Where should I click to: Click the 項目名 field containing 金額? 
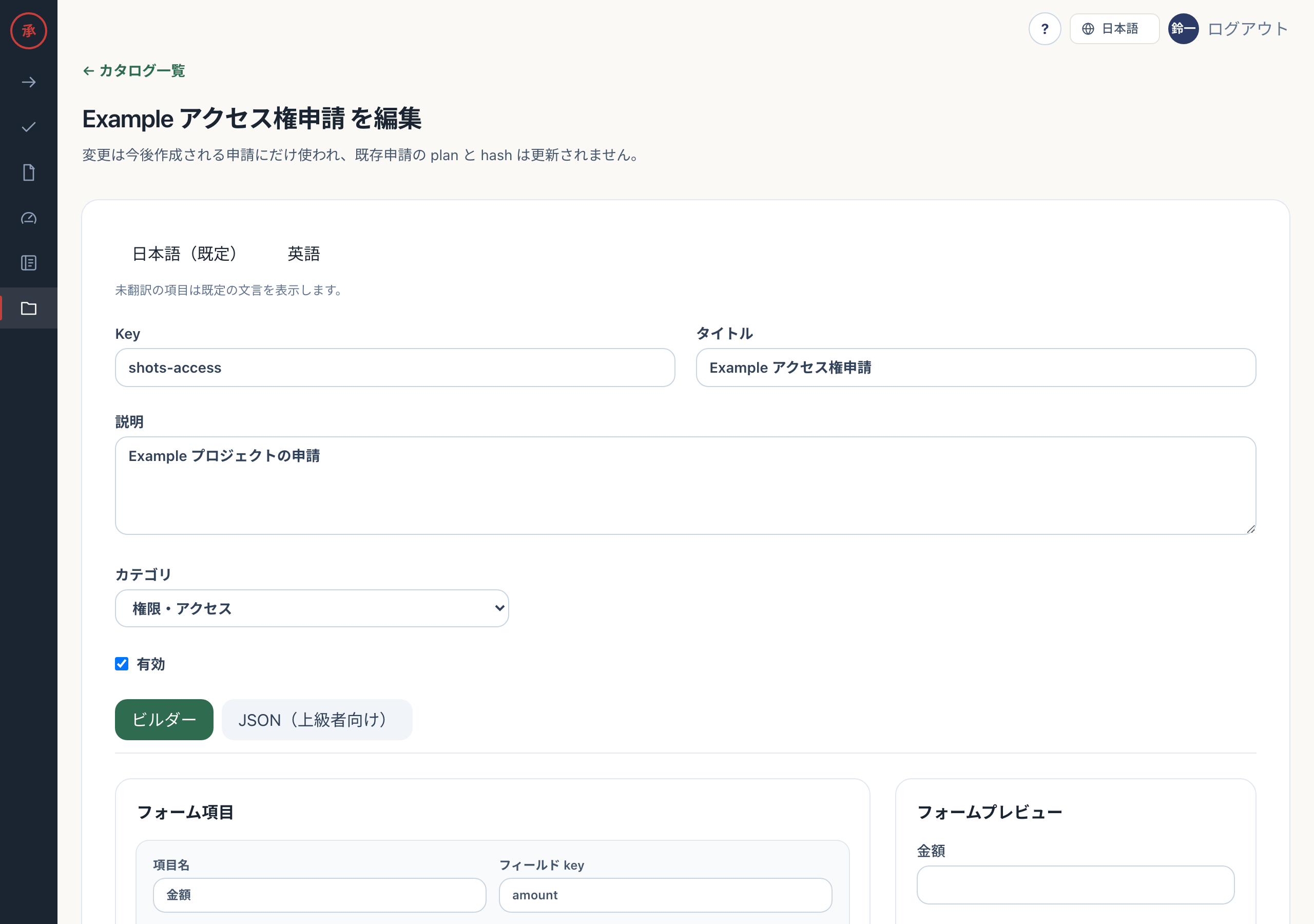319,895
